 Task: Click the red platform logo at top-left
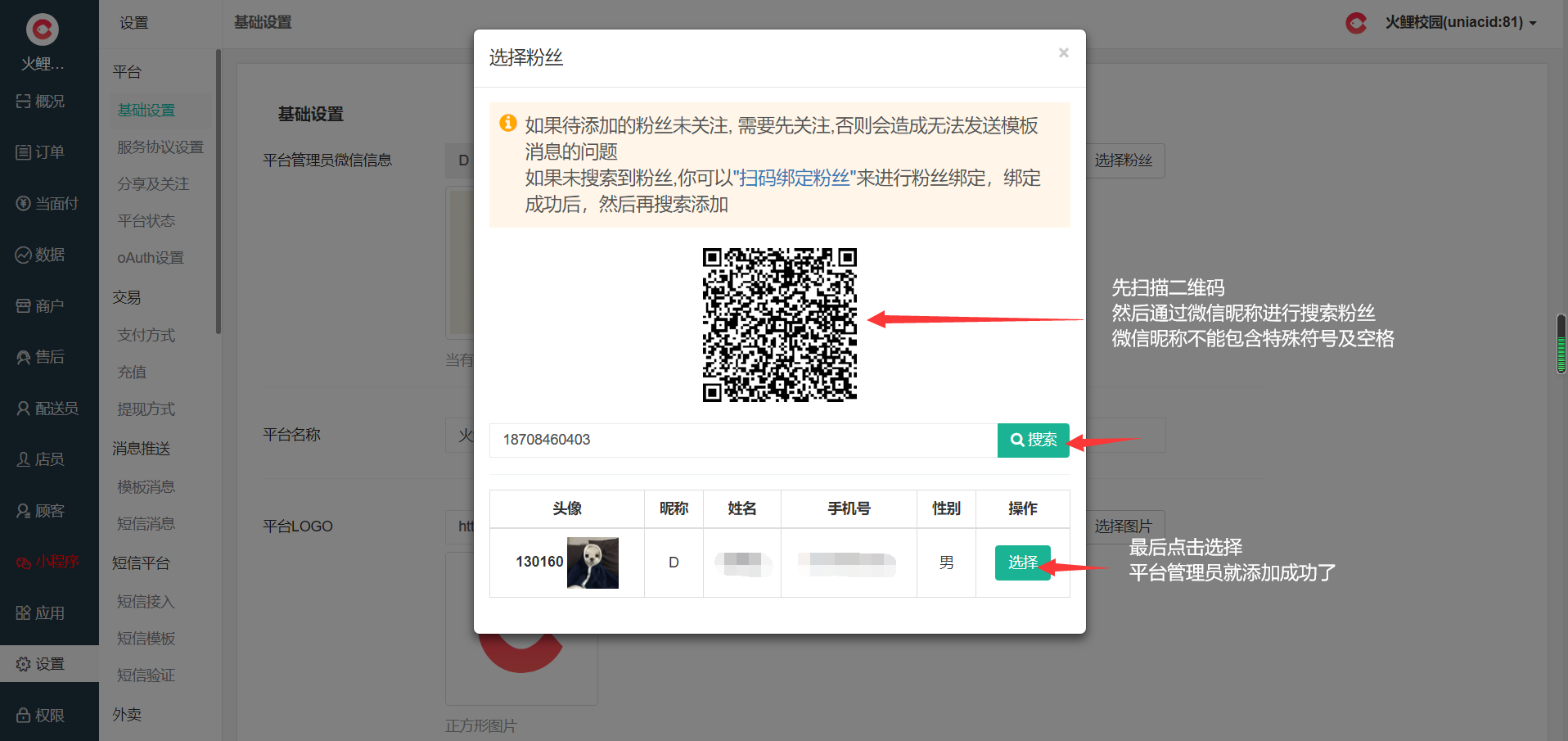[x=42, y=29]
